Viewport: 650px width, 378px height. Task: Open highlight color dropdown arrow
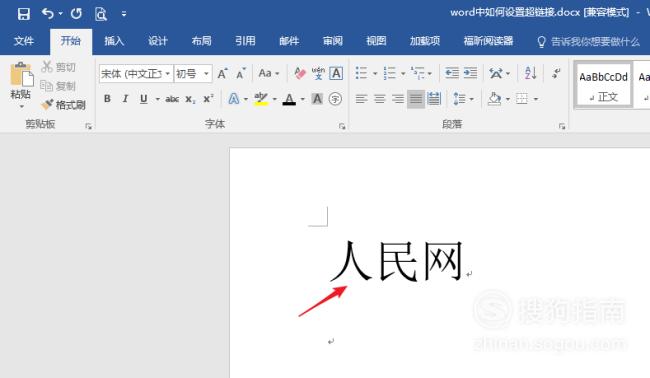pos(274,99)
